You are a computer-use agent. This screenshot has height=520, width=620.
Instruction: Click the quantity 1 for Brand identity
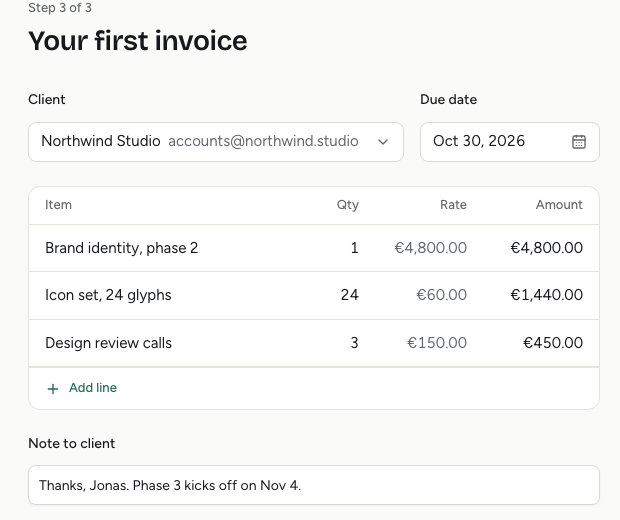(354, 248)
